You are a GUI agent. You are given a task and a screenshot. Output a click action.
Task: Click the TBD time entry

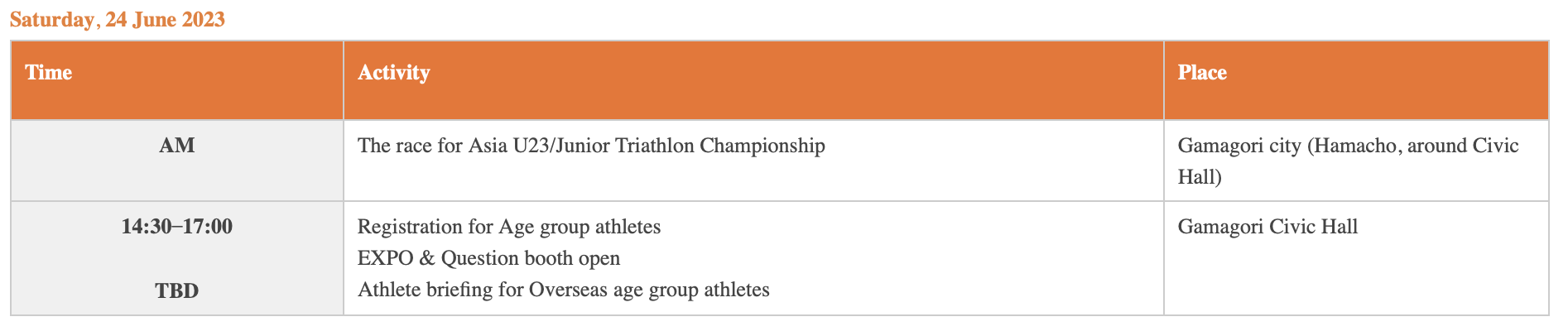176,290
